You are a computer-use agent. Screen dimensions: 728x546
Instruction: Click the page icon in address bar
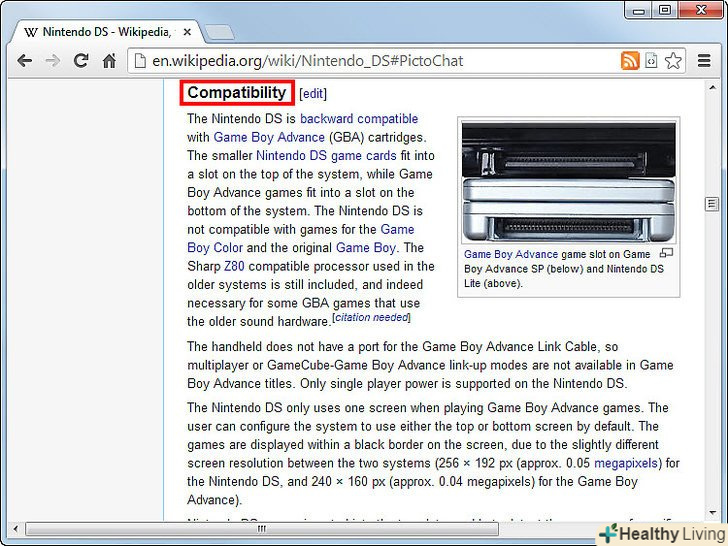140,61
